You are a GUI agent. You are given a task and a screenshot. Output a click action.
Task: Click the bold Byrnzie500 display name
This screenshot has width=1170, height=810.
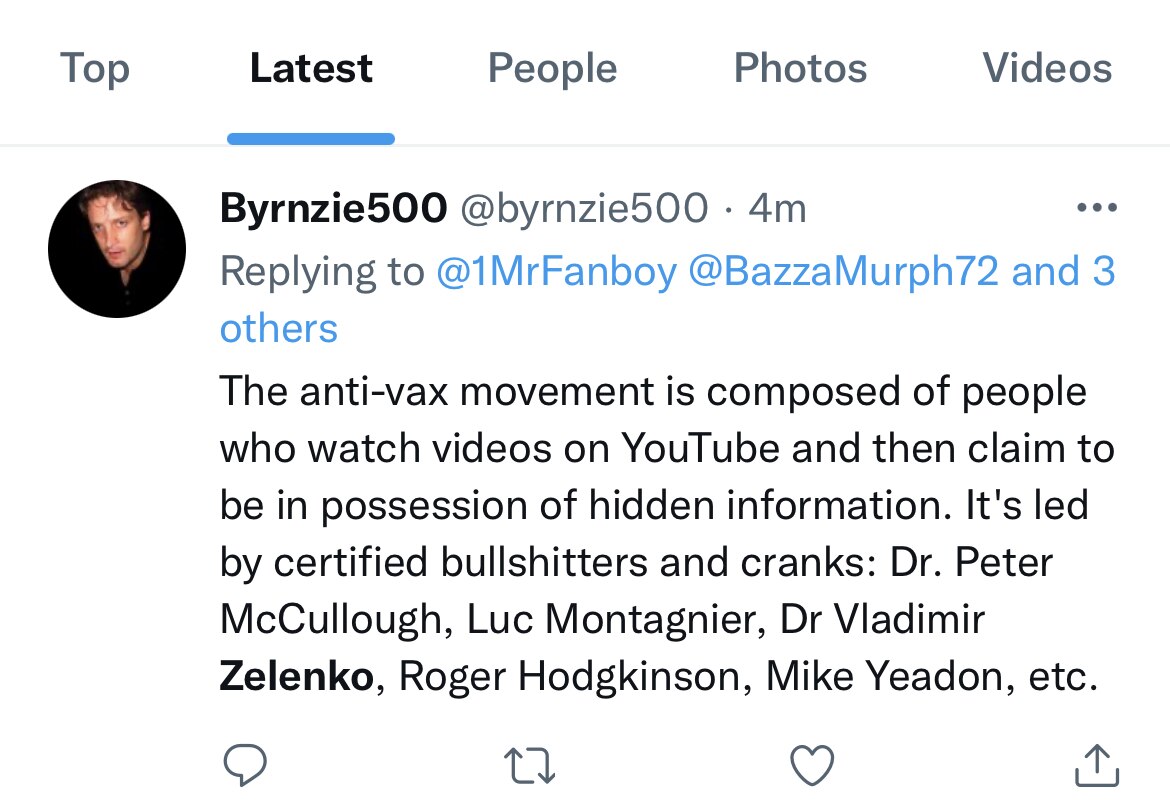[333, 209]
